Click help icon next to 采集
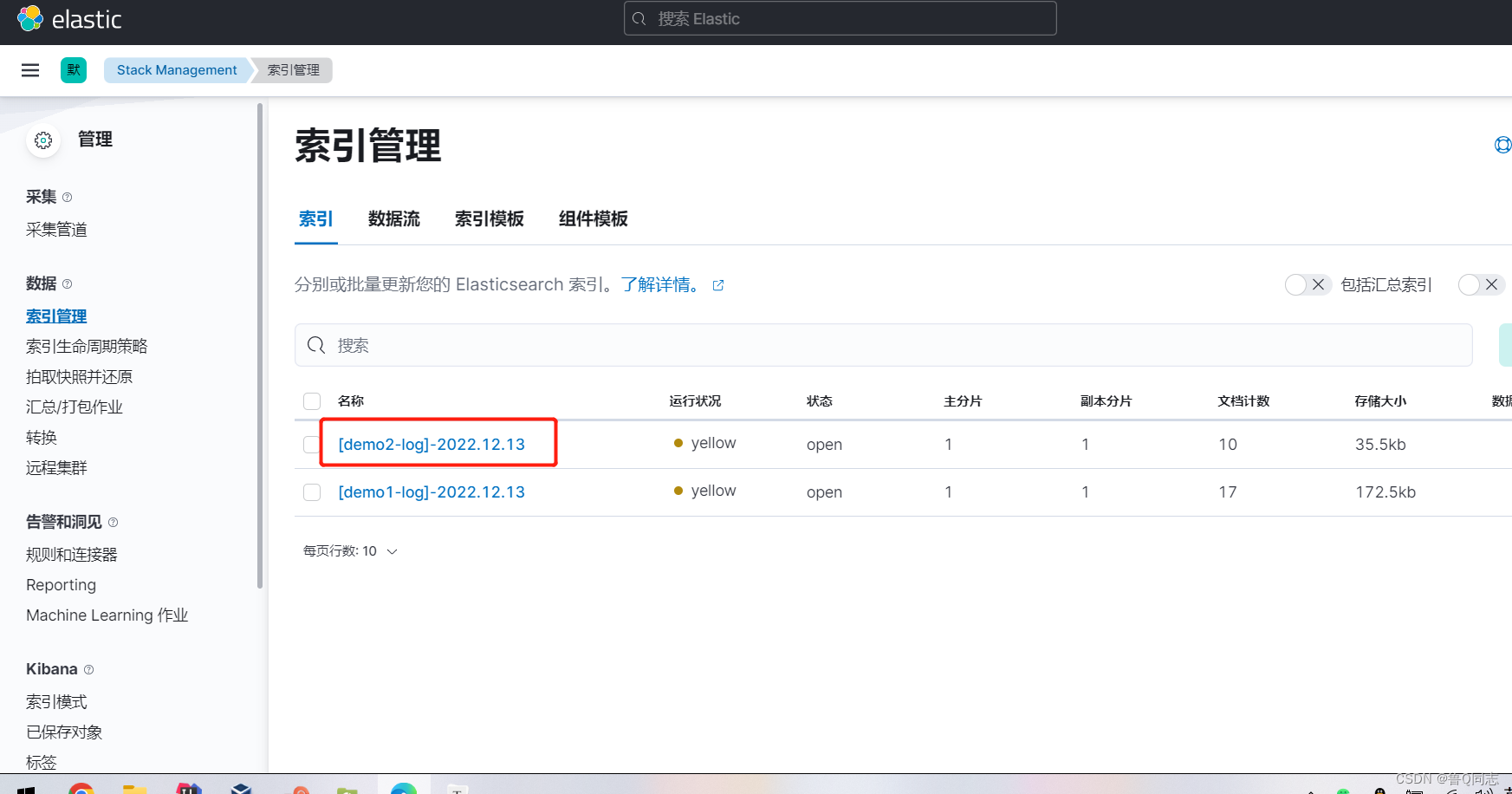The height and width of the screenshot is (794, 1512). pyautogui.click(x=68, y=198)
